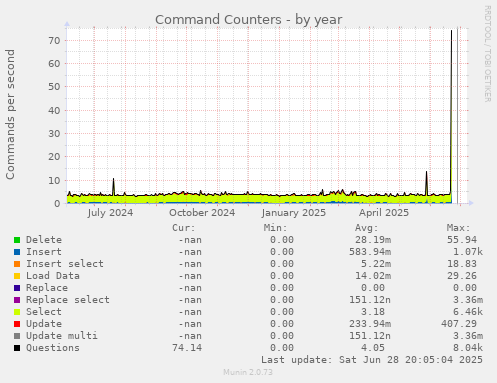Click the Delete average value 28.19m

[373, 240]
